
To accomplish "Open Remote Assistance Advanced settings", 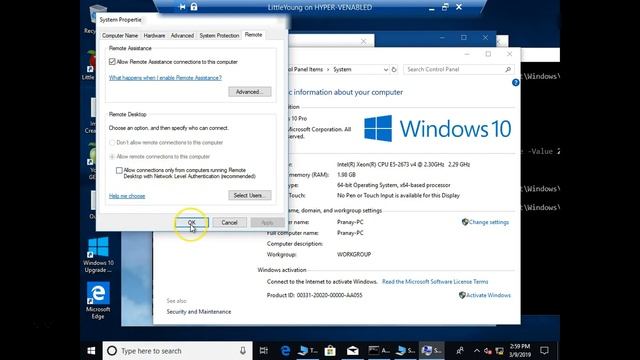I will click(249, 92).
